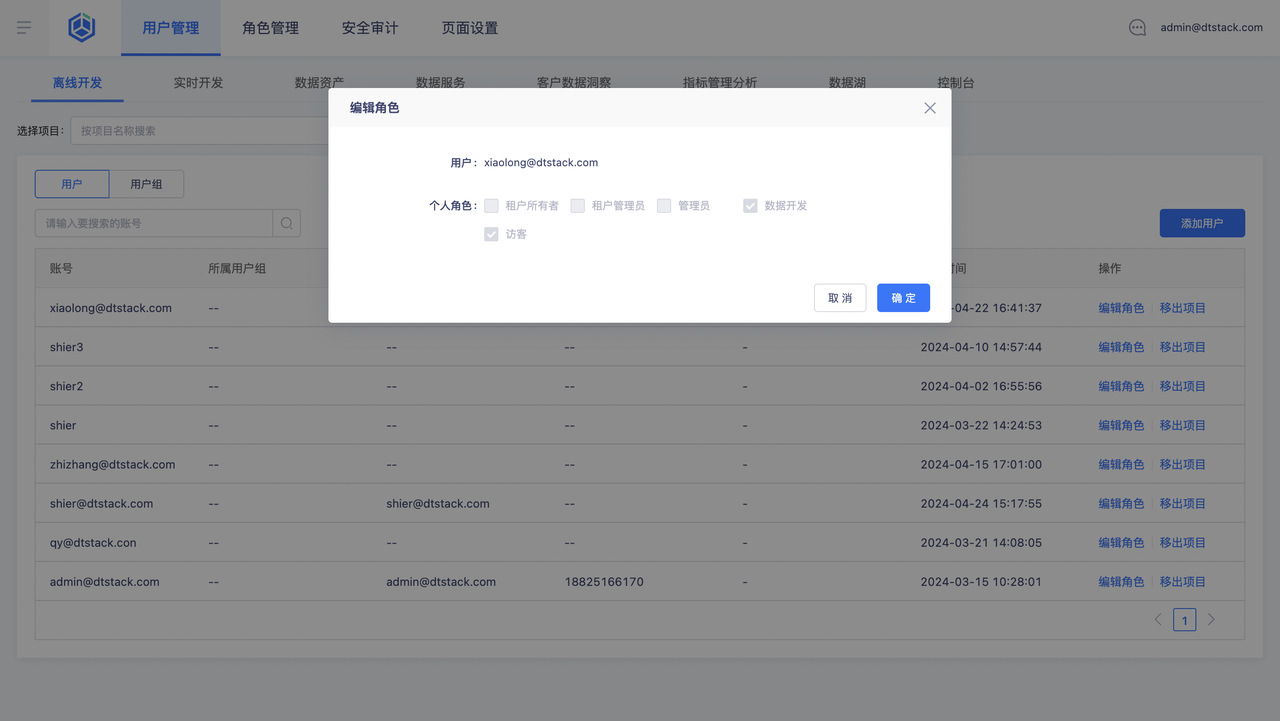Open the 页面设置 tab
The height and width of the screenshot is (721, 1280).
pyautogui.click(x=470, y=28)
